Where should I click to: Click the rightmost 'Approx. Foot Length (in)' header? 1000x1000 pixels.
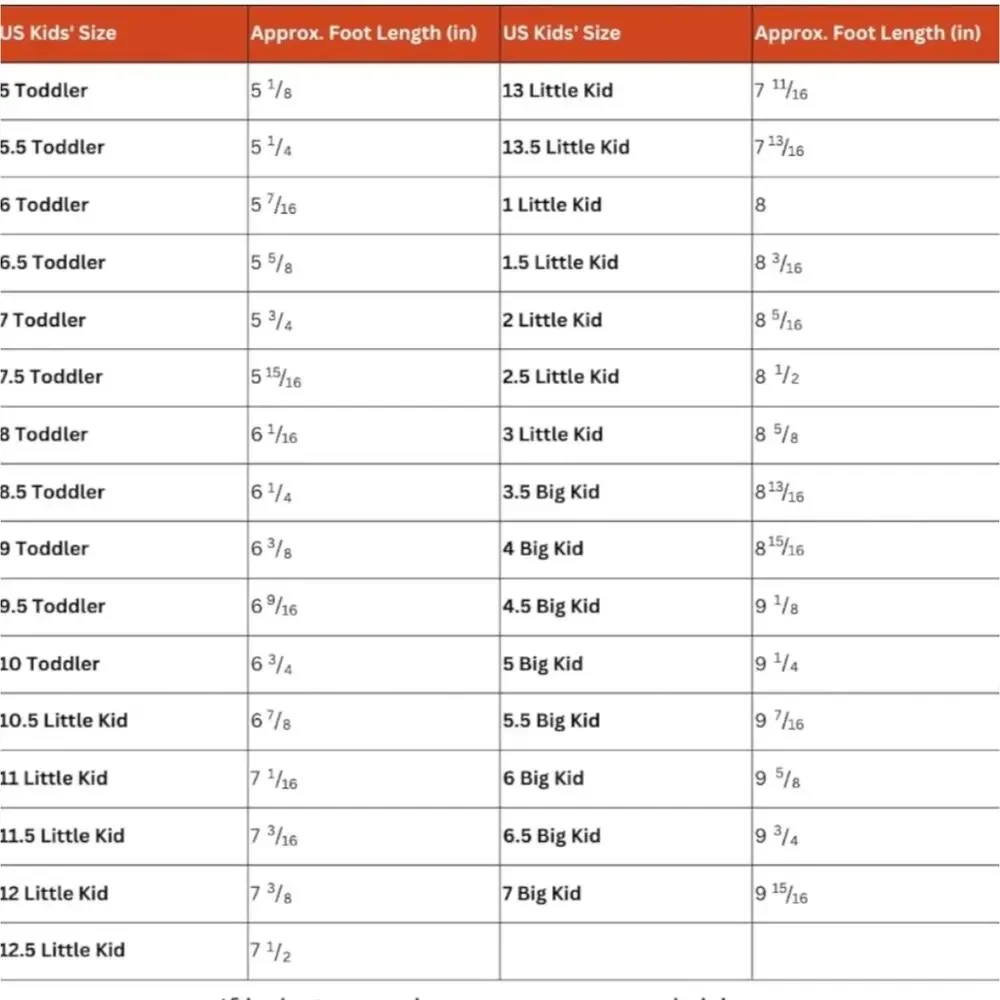click(867, 33)
